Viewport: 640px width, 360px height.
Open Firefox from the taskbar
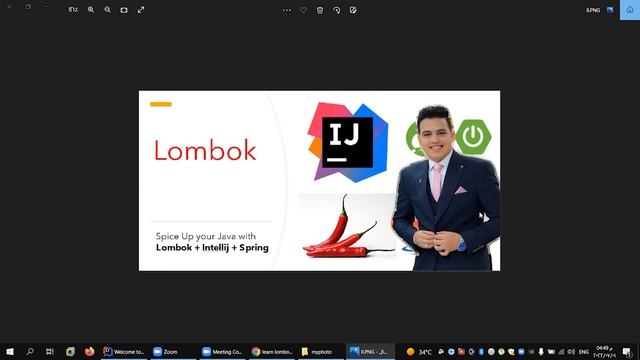click(89, 351)
